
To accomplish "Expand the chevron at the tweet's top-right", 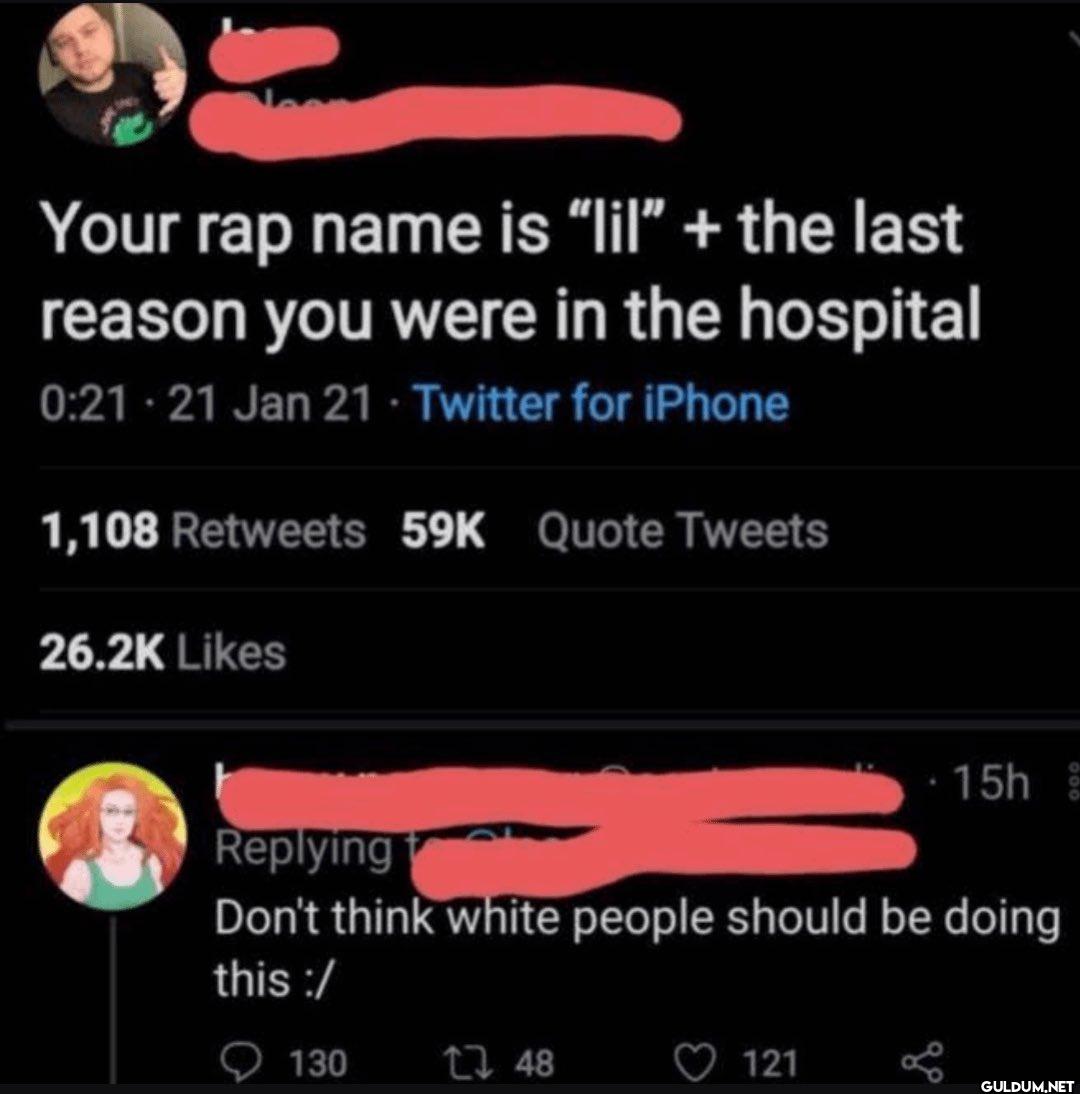I will (1074, 39).
